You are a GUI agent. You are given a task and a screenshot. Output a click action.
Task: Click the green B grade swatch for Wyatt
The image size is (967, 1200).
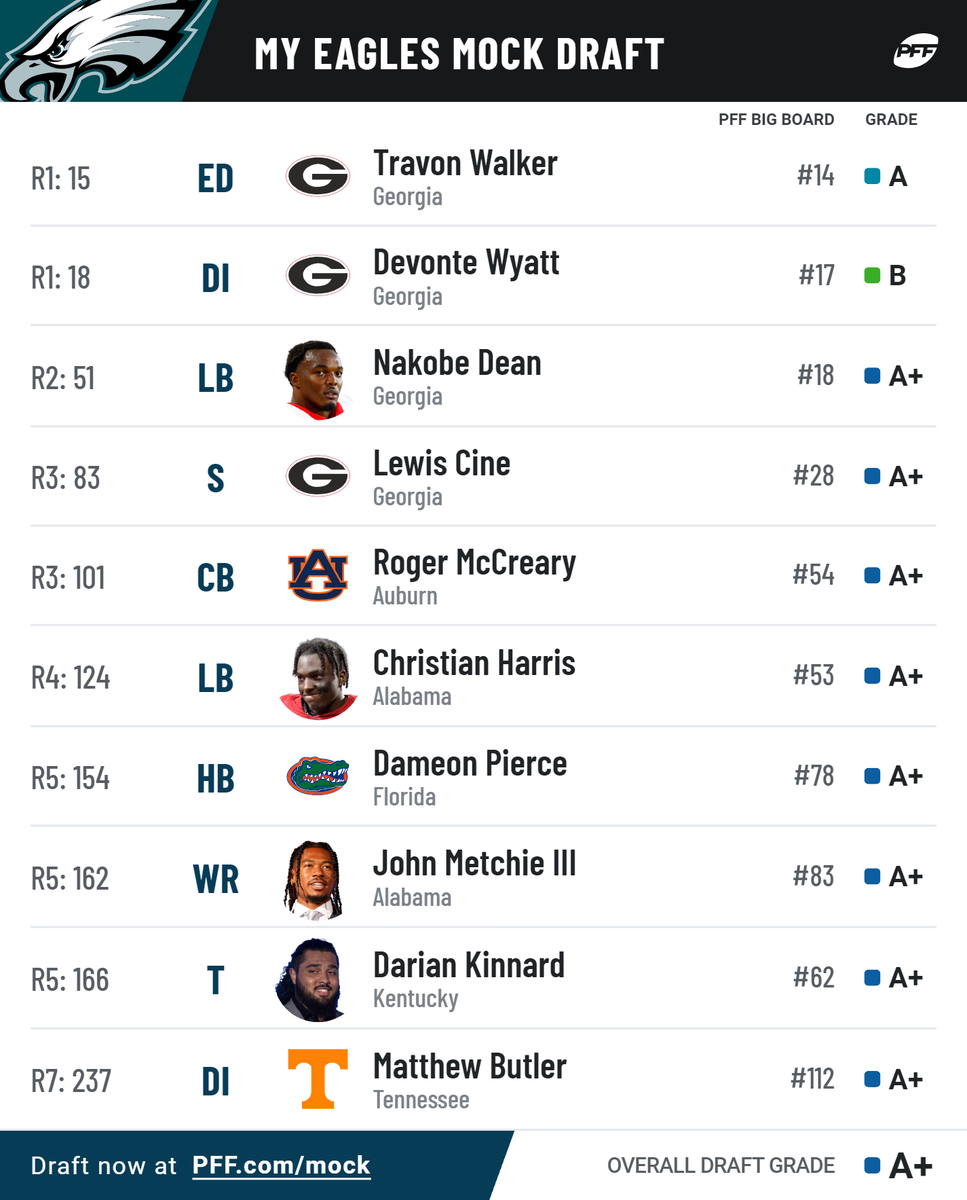pos(872,276)
